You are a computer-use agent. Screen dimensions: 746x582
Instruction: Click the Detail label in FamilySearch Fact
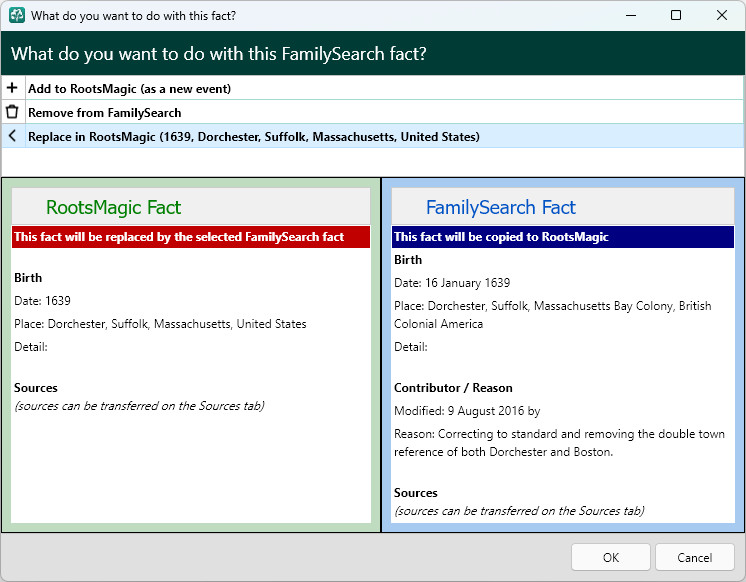pyautogui.click(x=411, y=347)
